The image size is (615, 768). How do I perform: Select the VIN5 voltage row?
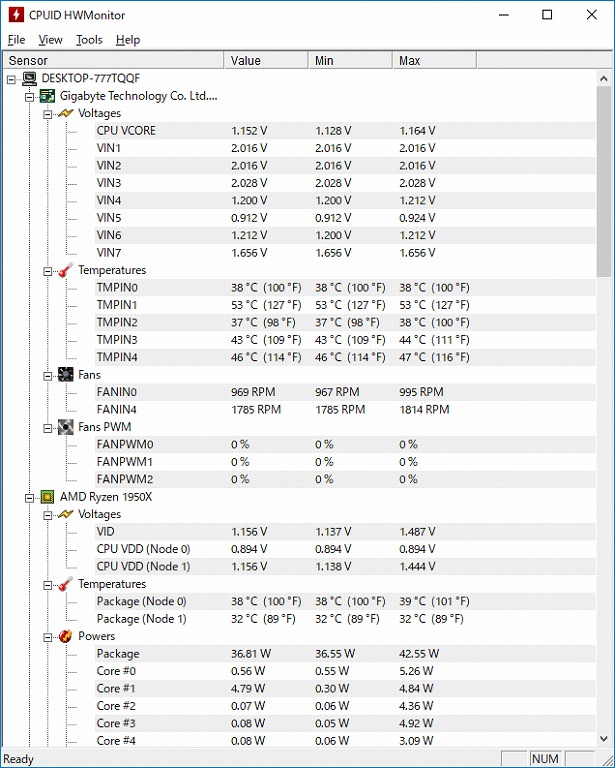tap(345, 217)
